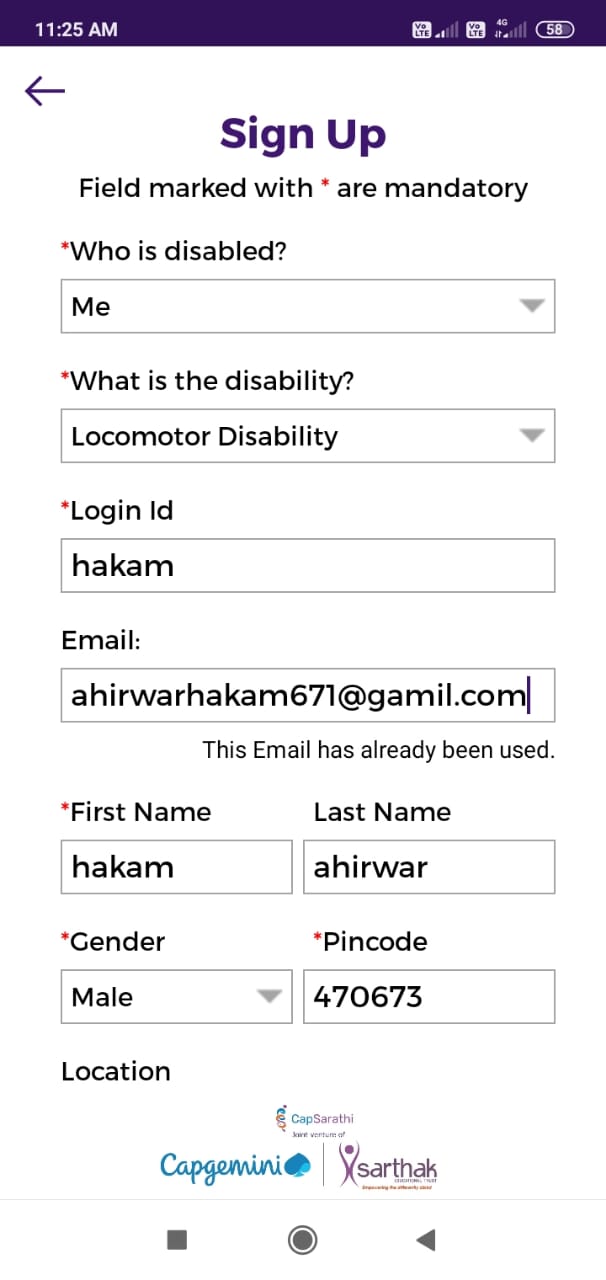This screenshot has width=606, height=1280.
Task: Tap the Android square recent apps button
Action: 177,1240
